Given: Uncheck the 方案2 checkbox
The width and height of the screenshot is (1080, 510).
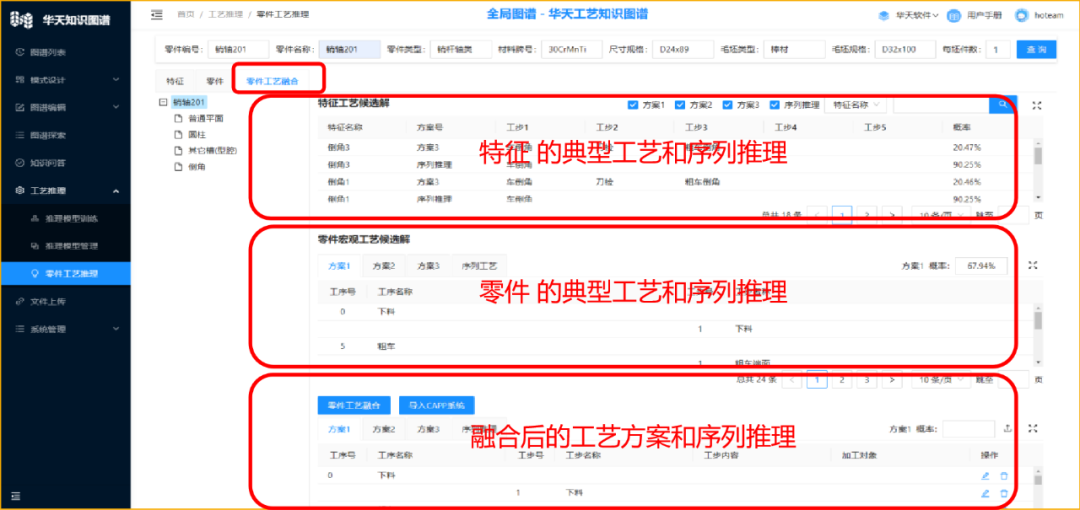Looking at the screenshot, I should tap(680, 105).
